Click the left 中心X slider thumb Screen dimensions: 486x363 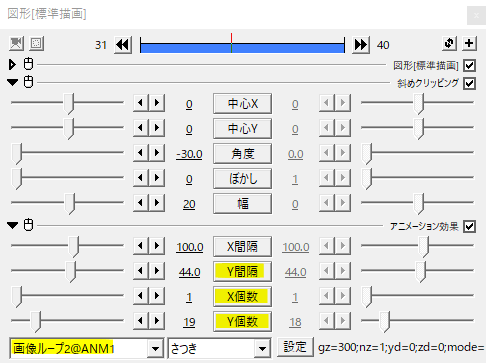69,104
